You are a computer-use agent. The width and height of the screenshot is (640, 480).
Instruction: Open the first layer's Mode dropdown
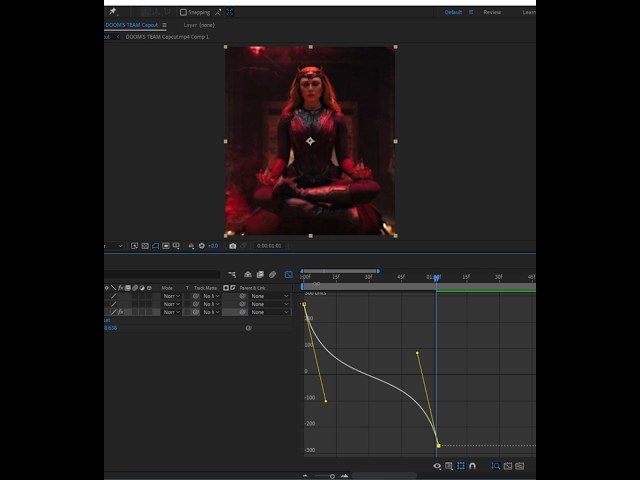pos(171,296)
